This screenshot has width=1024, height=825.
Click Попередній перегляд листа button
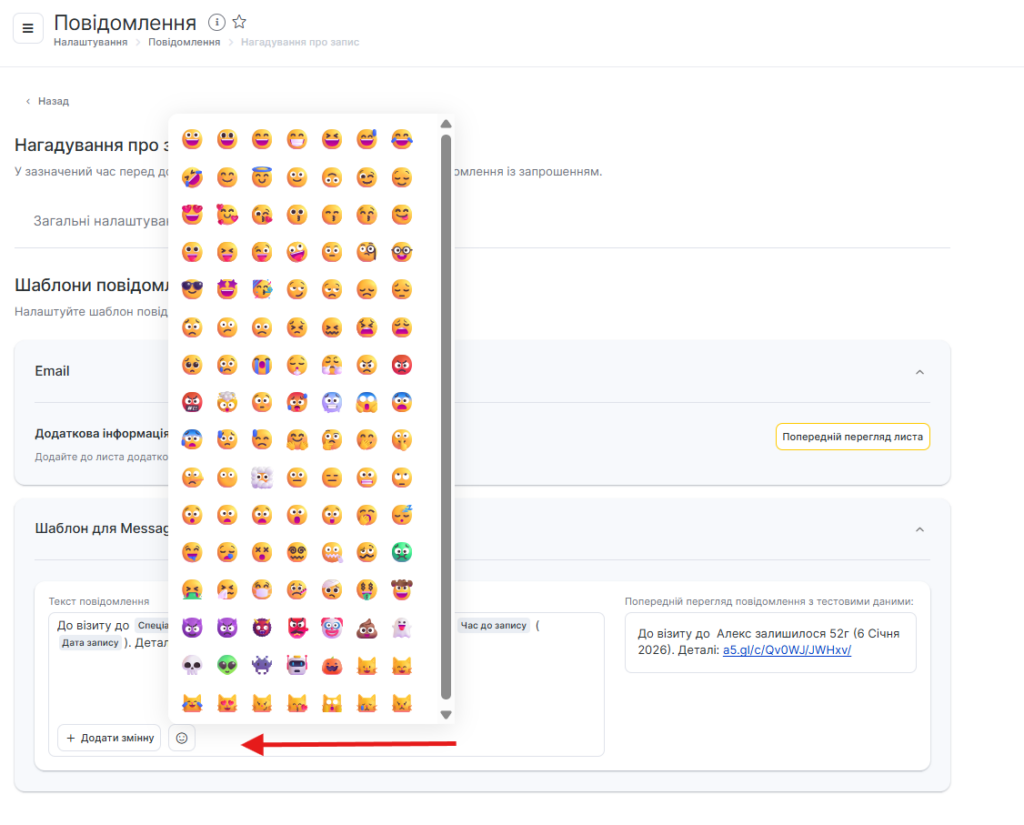pyautogui.click(x=852, y=437)
